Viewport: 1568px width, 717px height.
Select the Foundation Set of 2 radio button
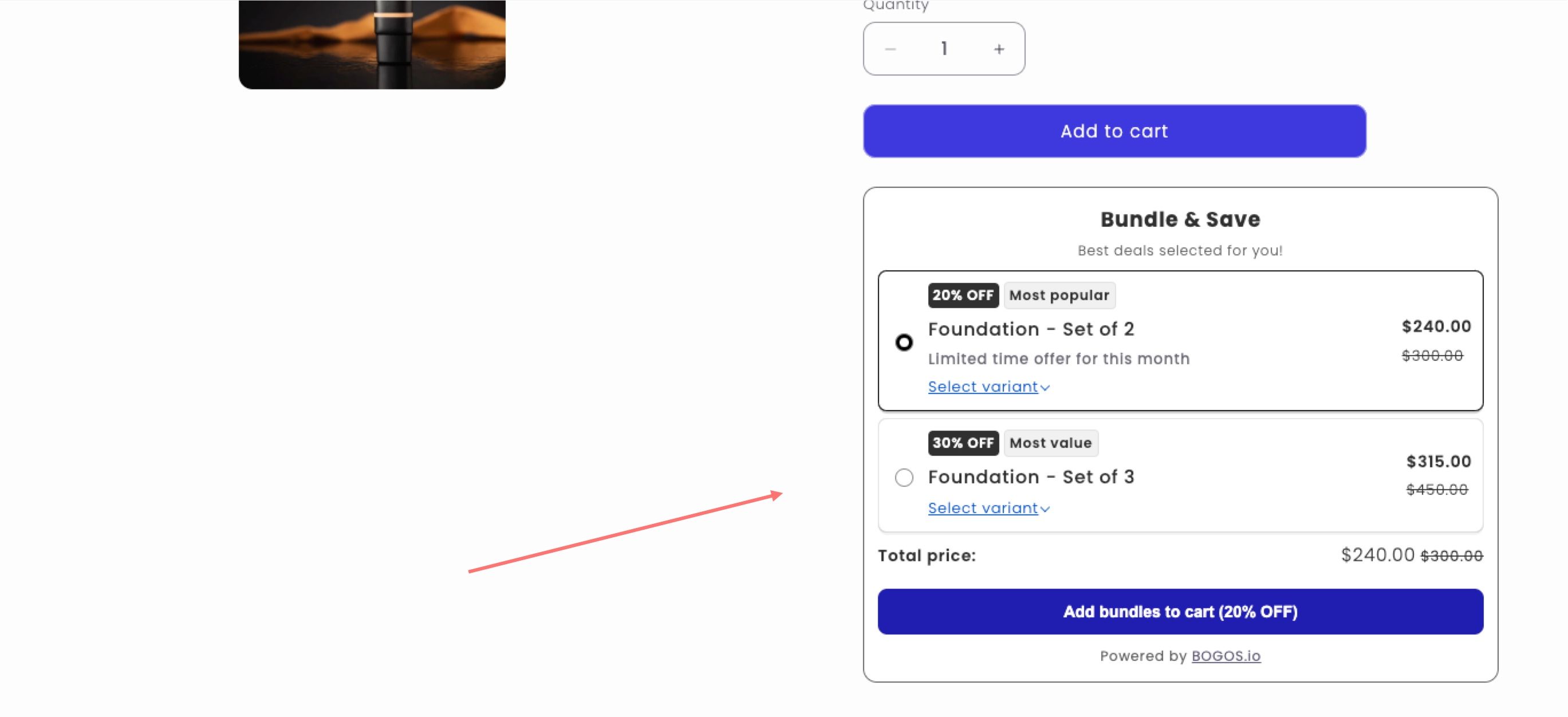(904, 342)
